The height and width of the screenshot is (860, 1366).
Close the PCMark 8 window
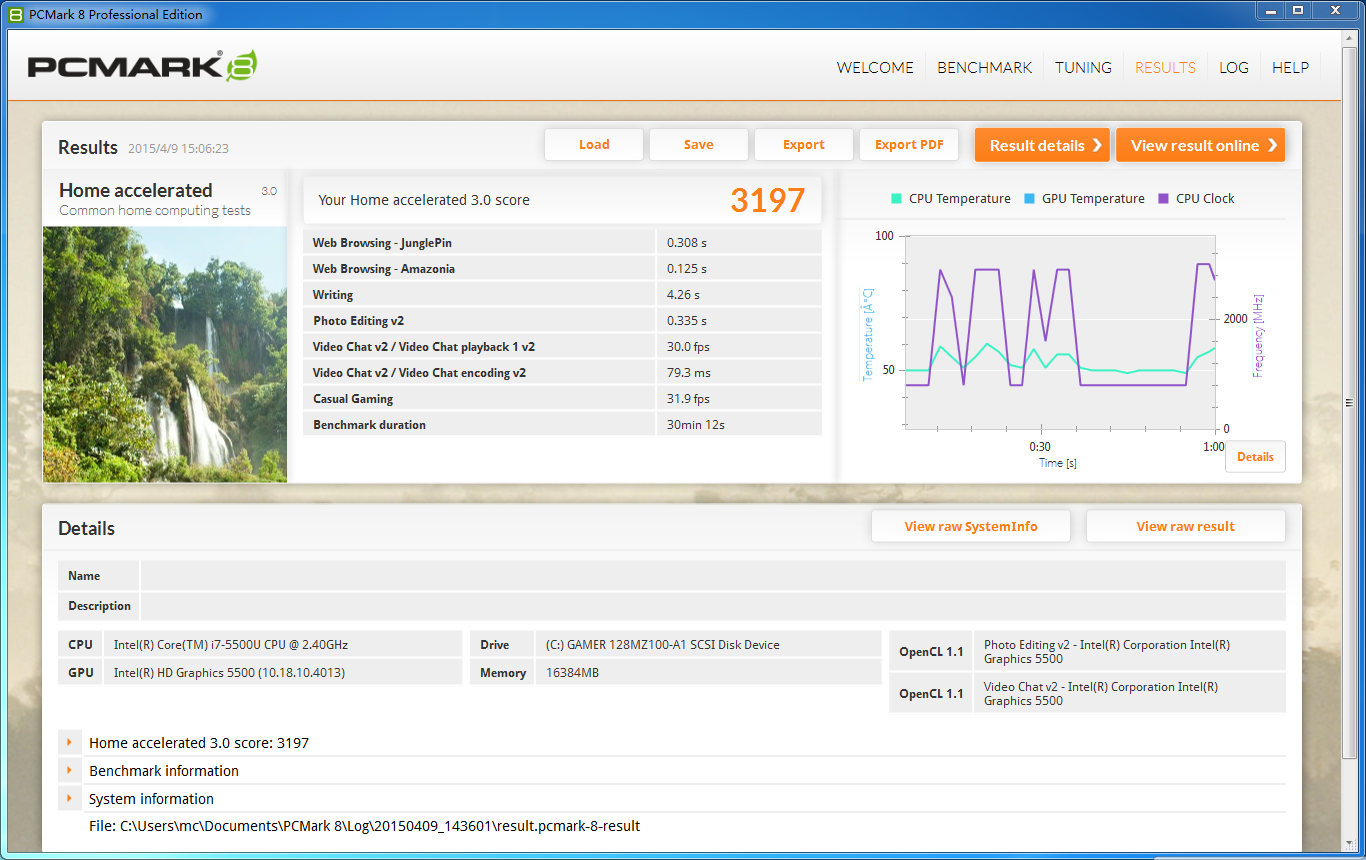click(1335, 10)
